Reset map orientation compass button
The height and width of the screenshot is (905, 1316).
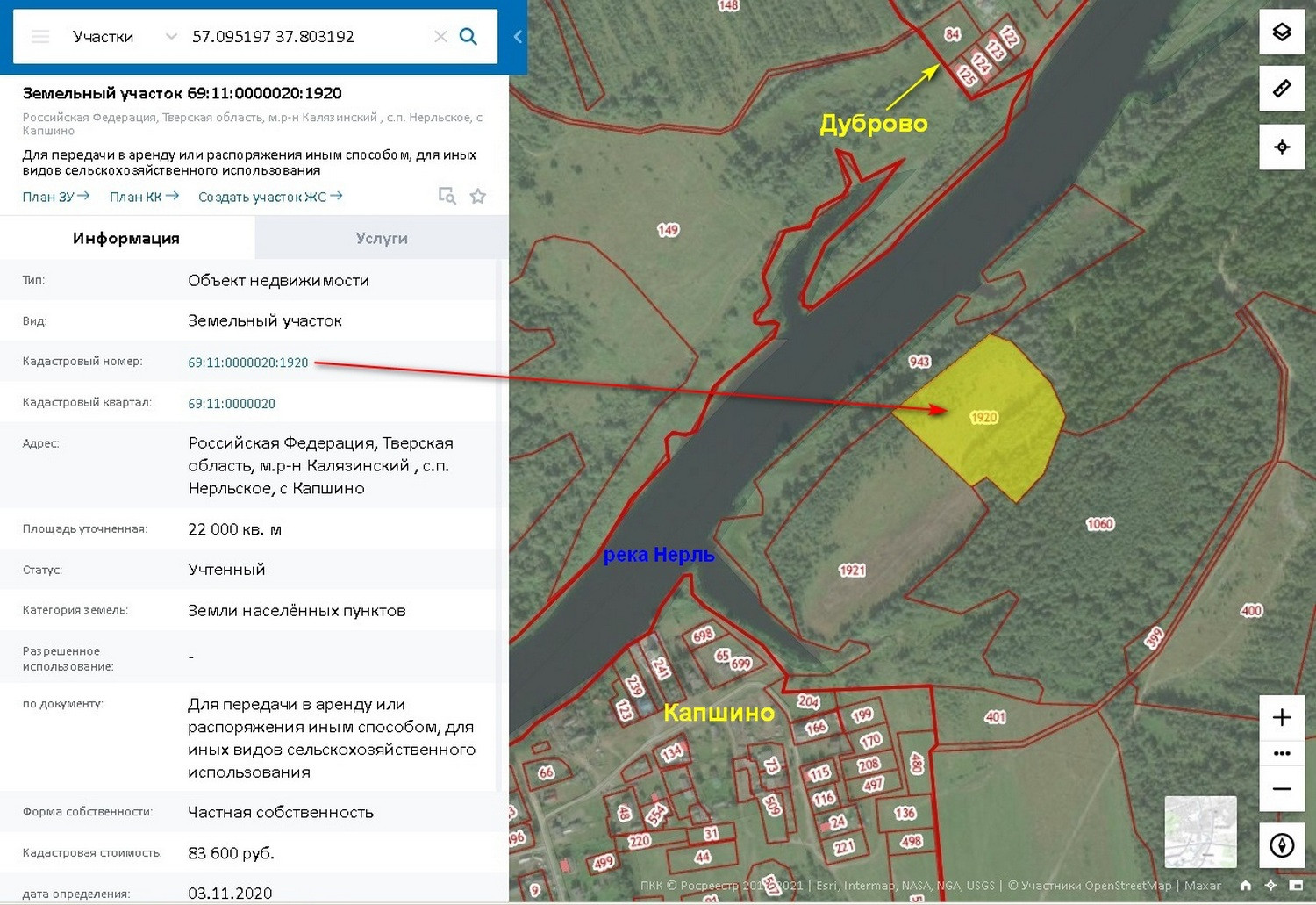point(1282,845)
